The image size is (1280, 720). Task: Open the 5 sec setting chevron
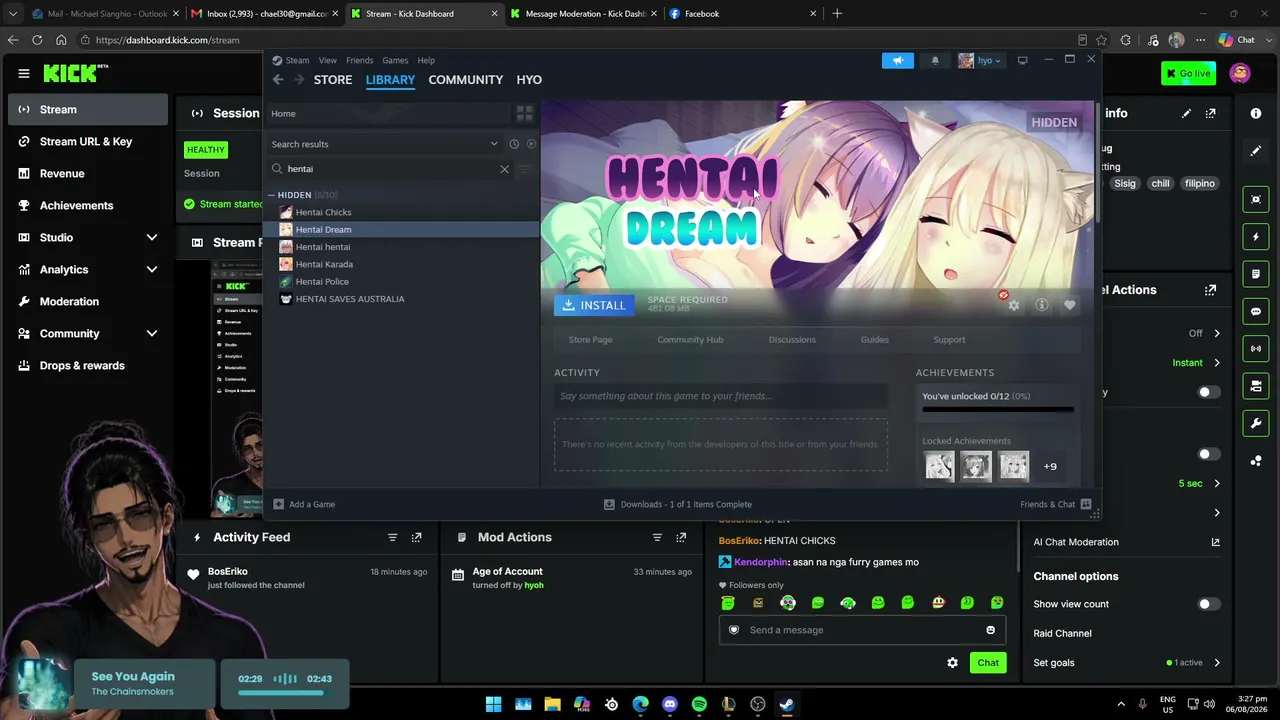(x=1216, y=484)
